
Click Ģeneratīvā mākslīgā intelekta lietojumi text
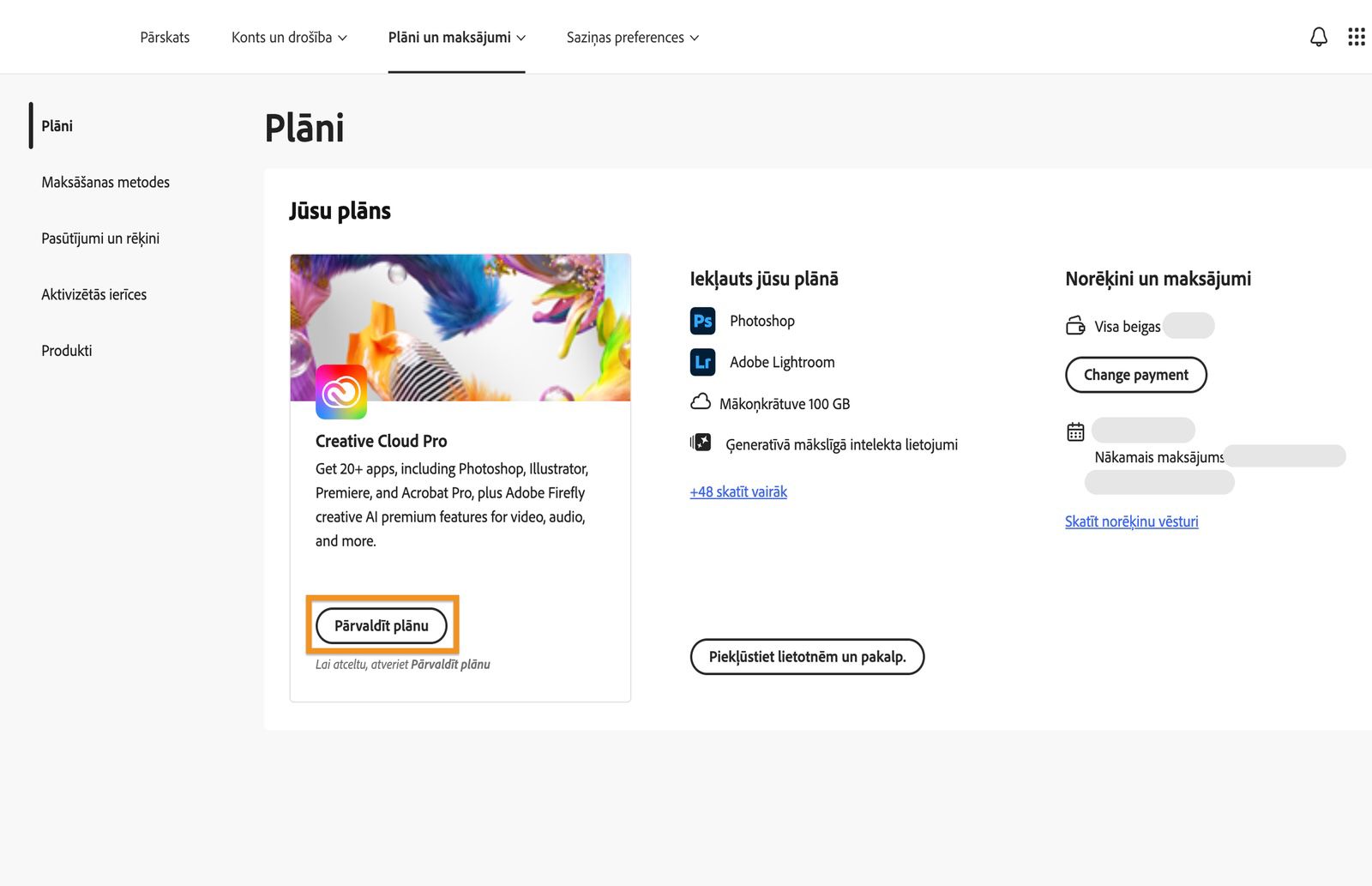(x=841, y=444)
